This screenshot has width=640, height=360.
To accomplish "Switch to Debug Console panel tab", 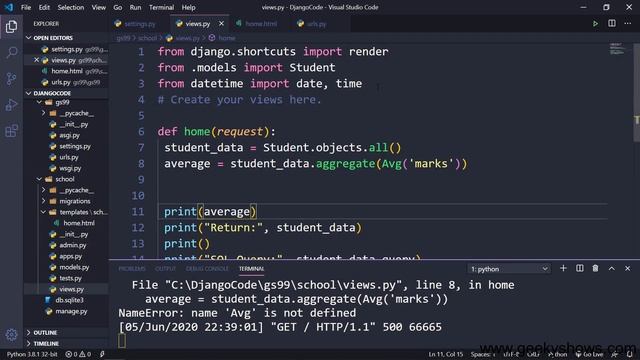I will [x=207, y=269].
